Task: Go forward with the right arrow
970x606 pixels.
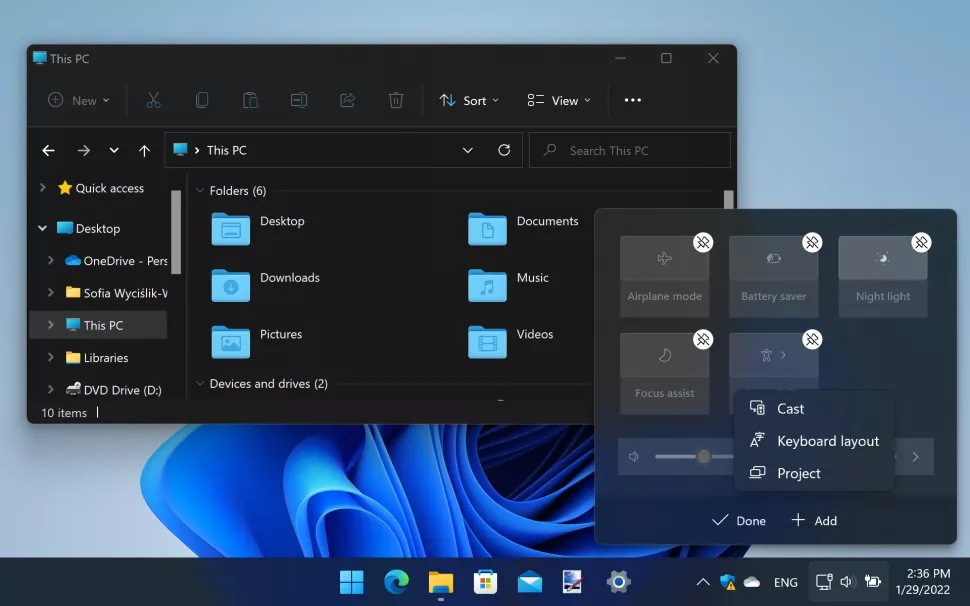Action: click(x=84, y=150)
